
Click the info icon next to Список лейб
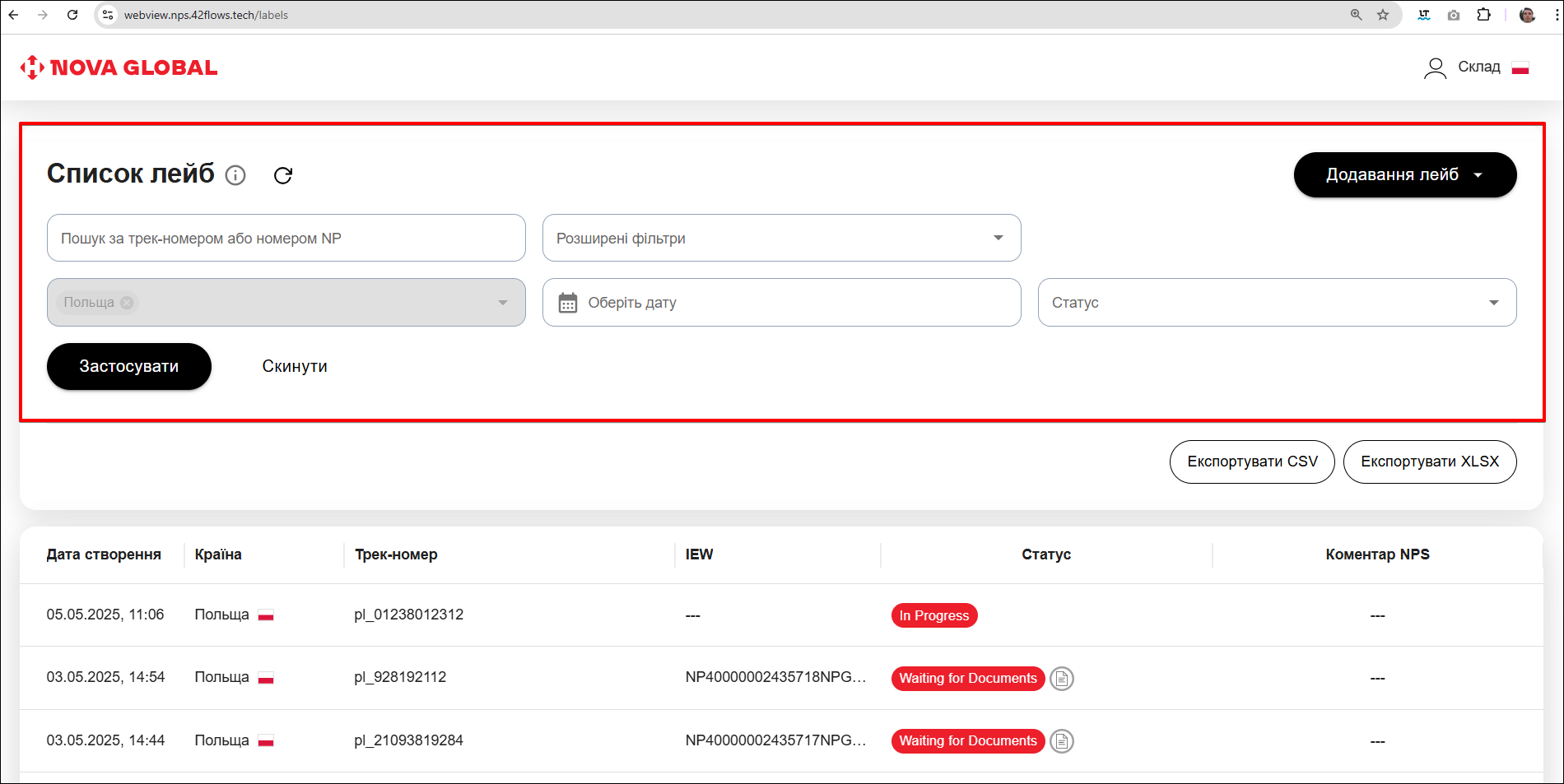tap(235, 175)
